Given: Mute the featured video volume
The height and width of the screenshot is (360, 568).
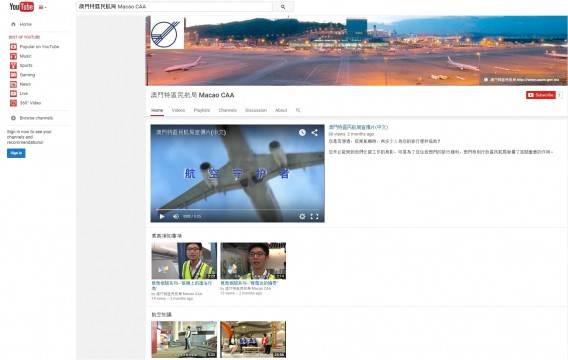Looking at the screenshot, I should (176, 216).
